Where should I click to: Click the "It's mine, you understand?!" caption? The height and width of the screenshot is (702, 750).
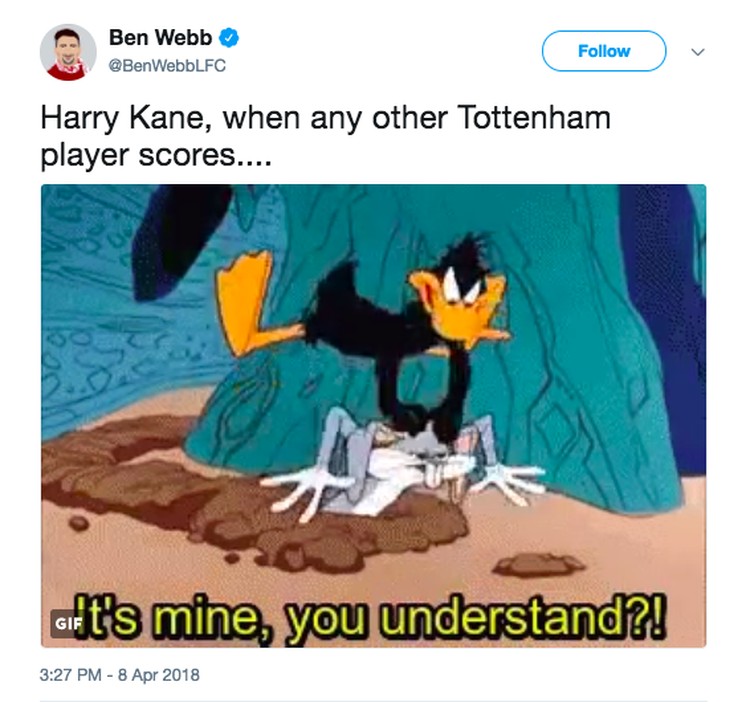pos(371,620)
